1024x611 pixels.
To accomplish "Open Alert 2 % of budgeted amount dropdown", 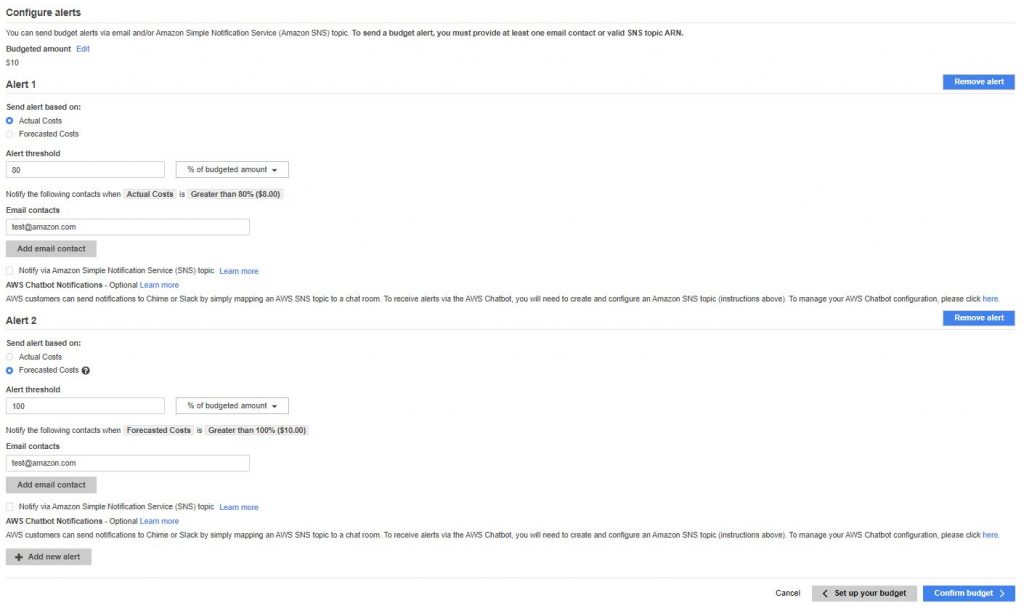I will point(232,406).
